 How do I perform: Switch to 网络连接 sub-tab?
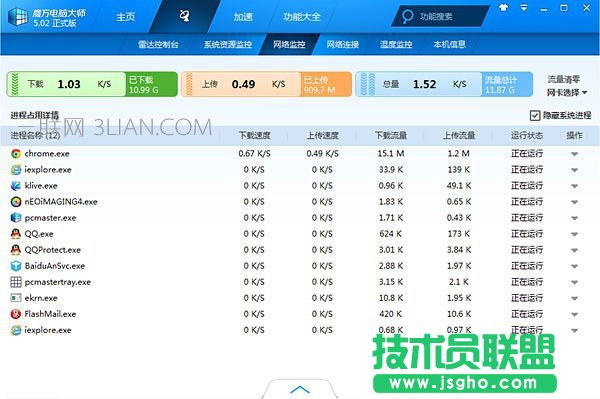[x=342, y=44]
